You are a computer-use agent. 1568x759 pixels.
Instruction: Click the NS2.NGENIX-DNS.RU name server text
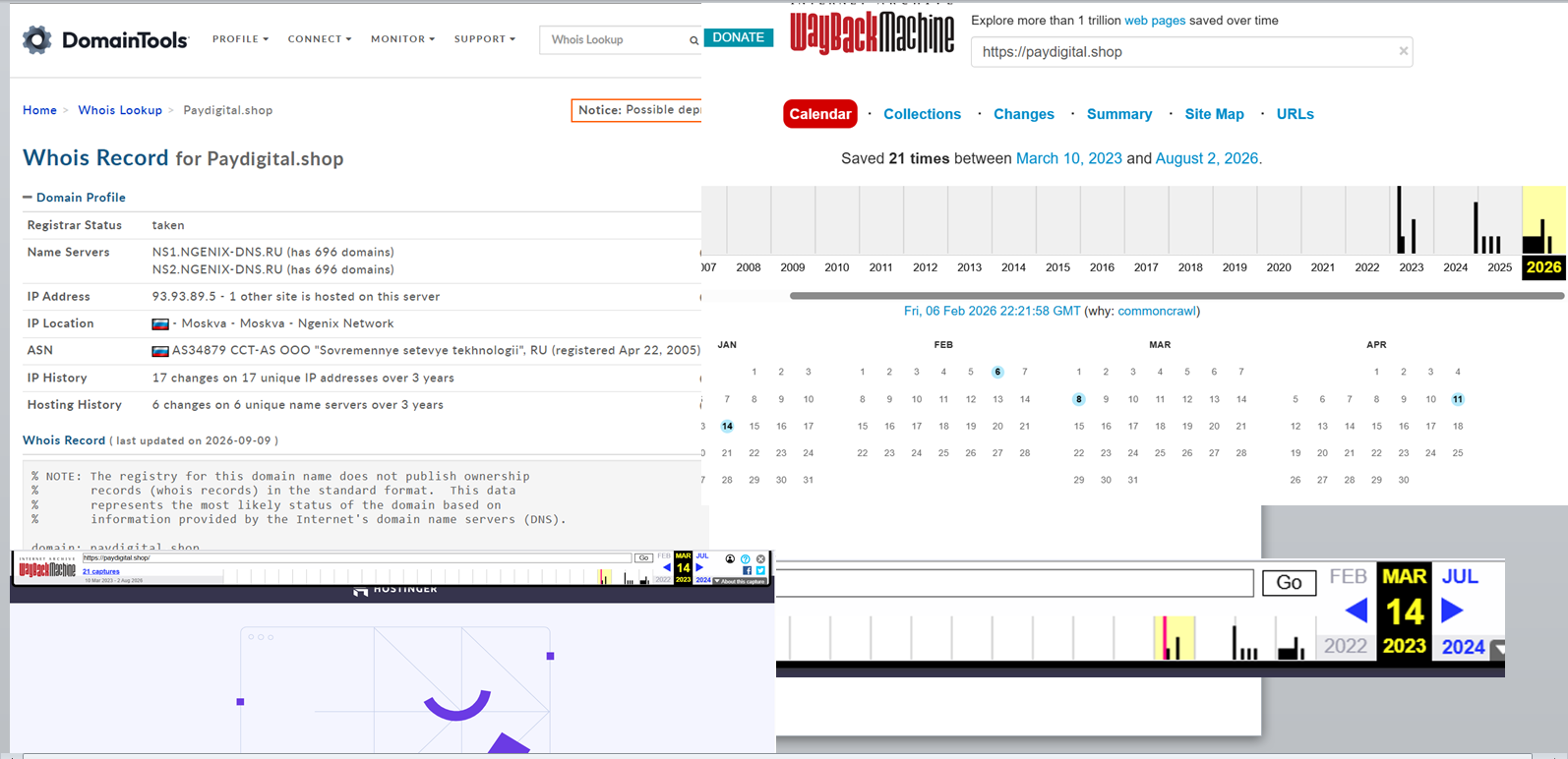tap(217, 269)
